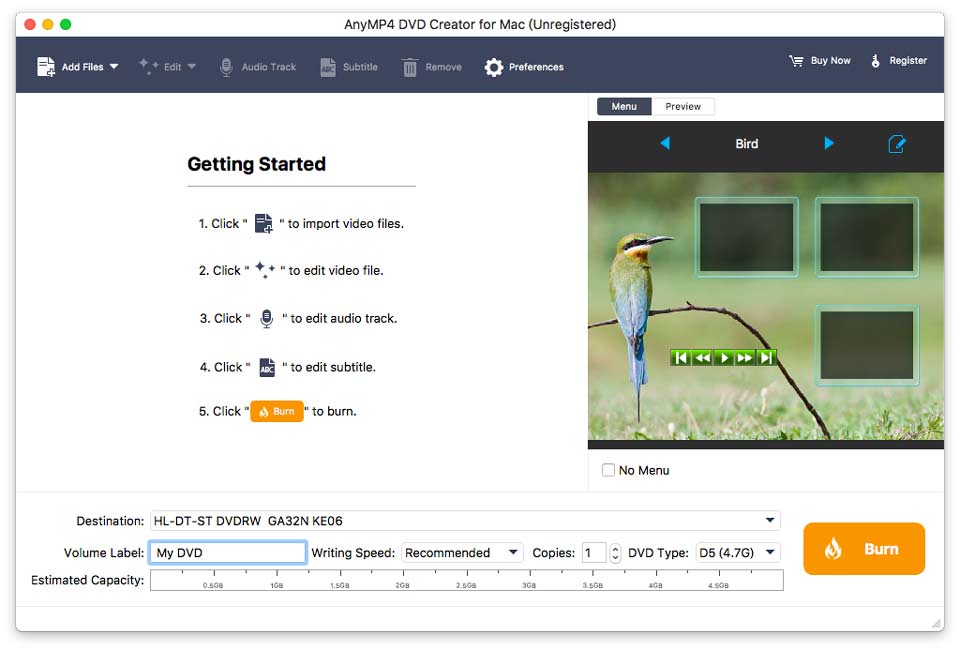Click the Add Files icon
The height and width of the screenshot is (651, 960).
pos(46,66)
